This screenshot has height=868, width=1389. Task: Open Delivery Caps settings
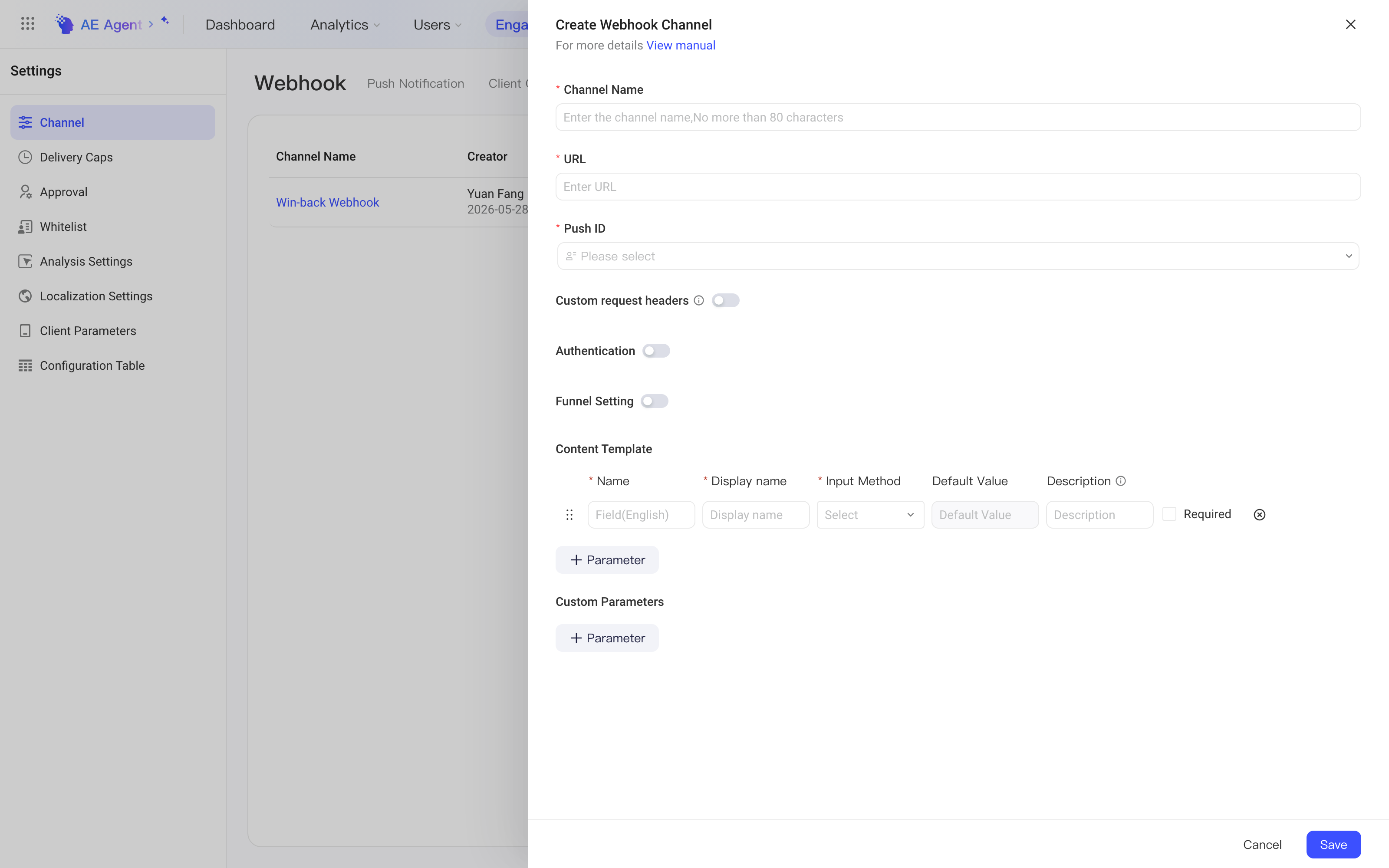(112, 157)
